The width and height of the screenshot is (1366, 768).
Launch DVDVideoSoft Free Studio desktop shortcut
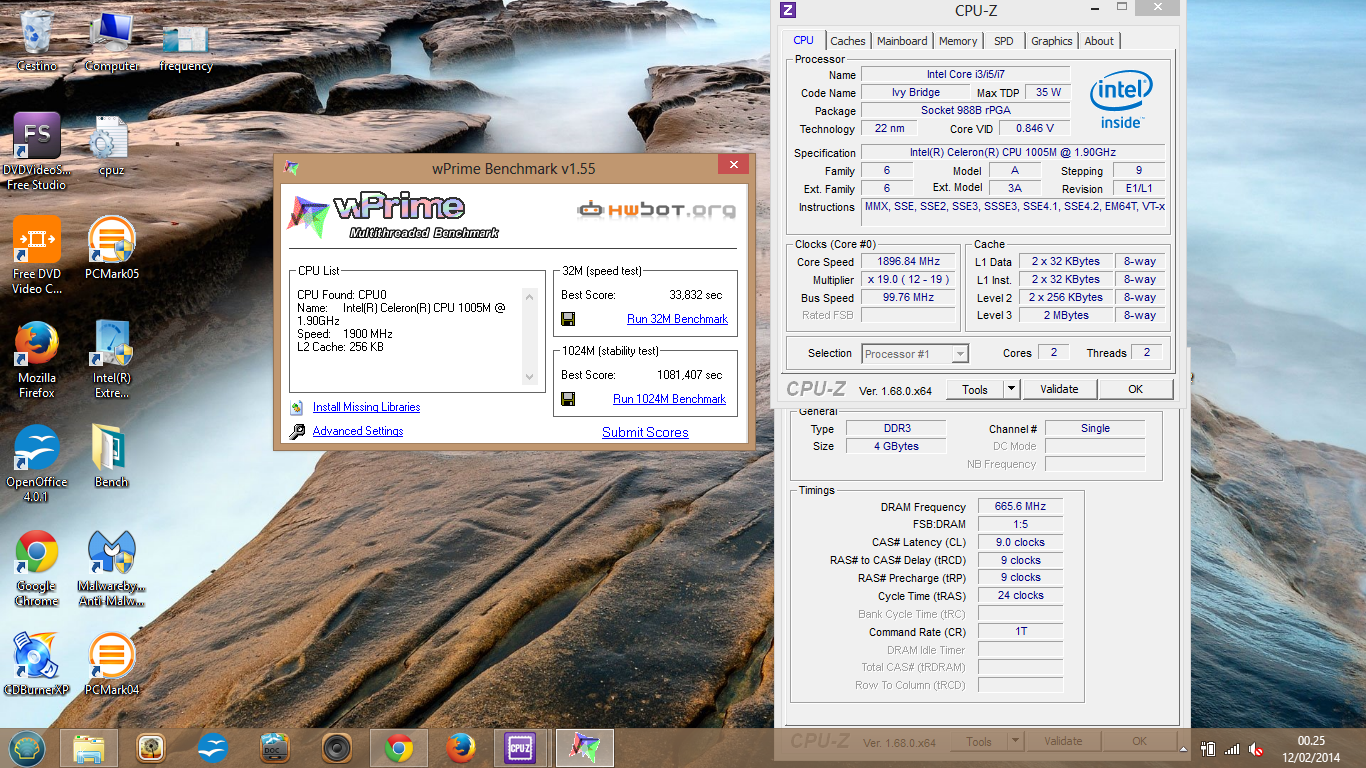click(x=37, y=151)
